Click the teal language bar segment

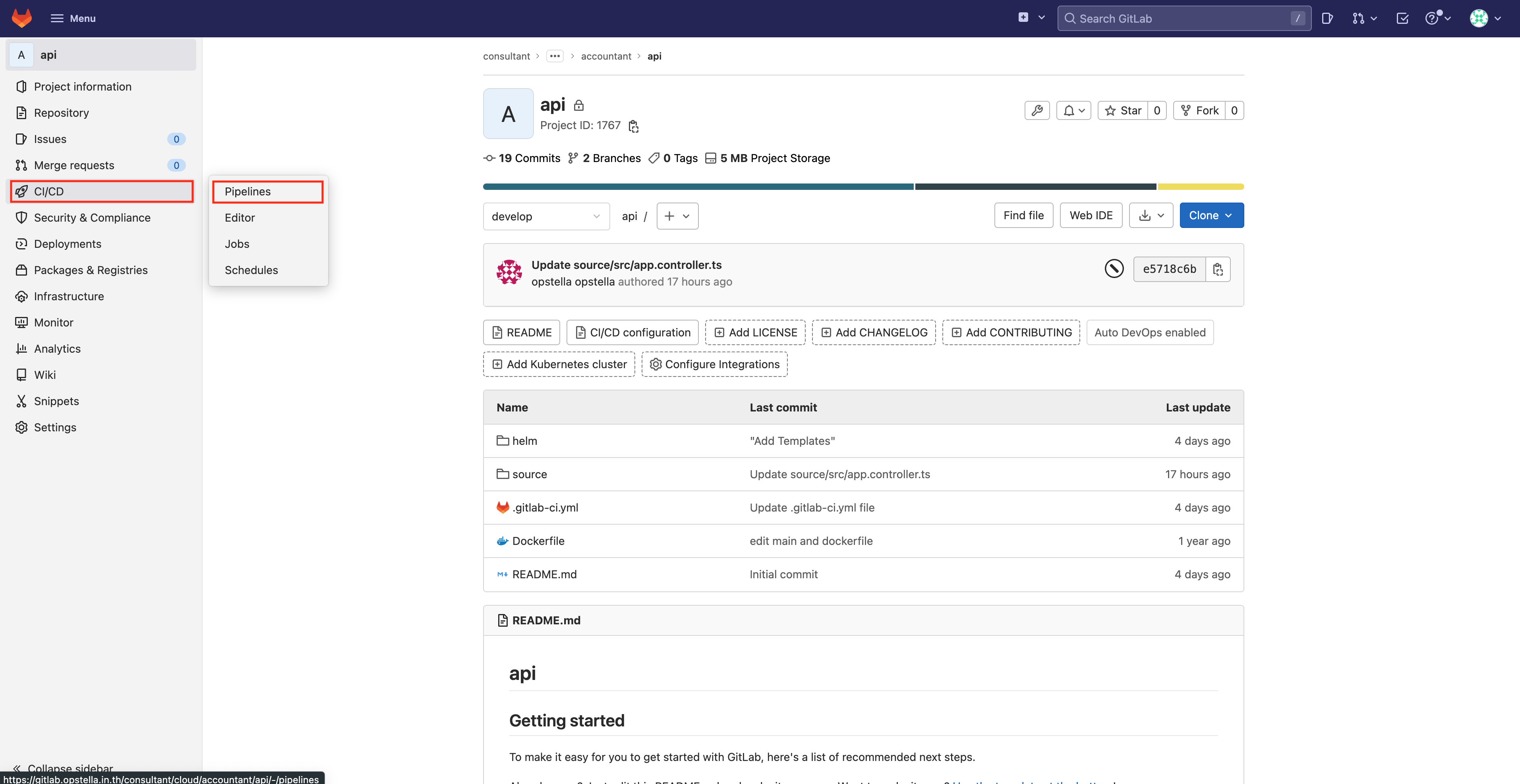tap(698, 186)
